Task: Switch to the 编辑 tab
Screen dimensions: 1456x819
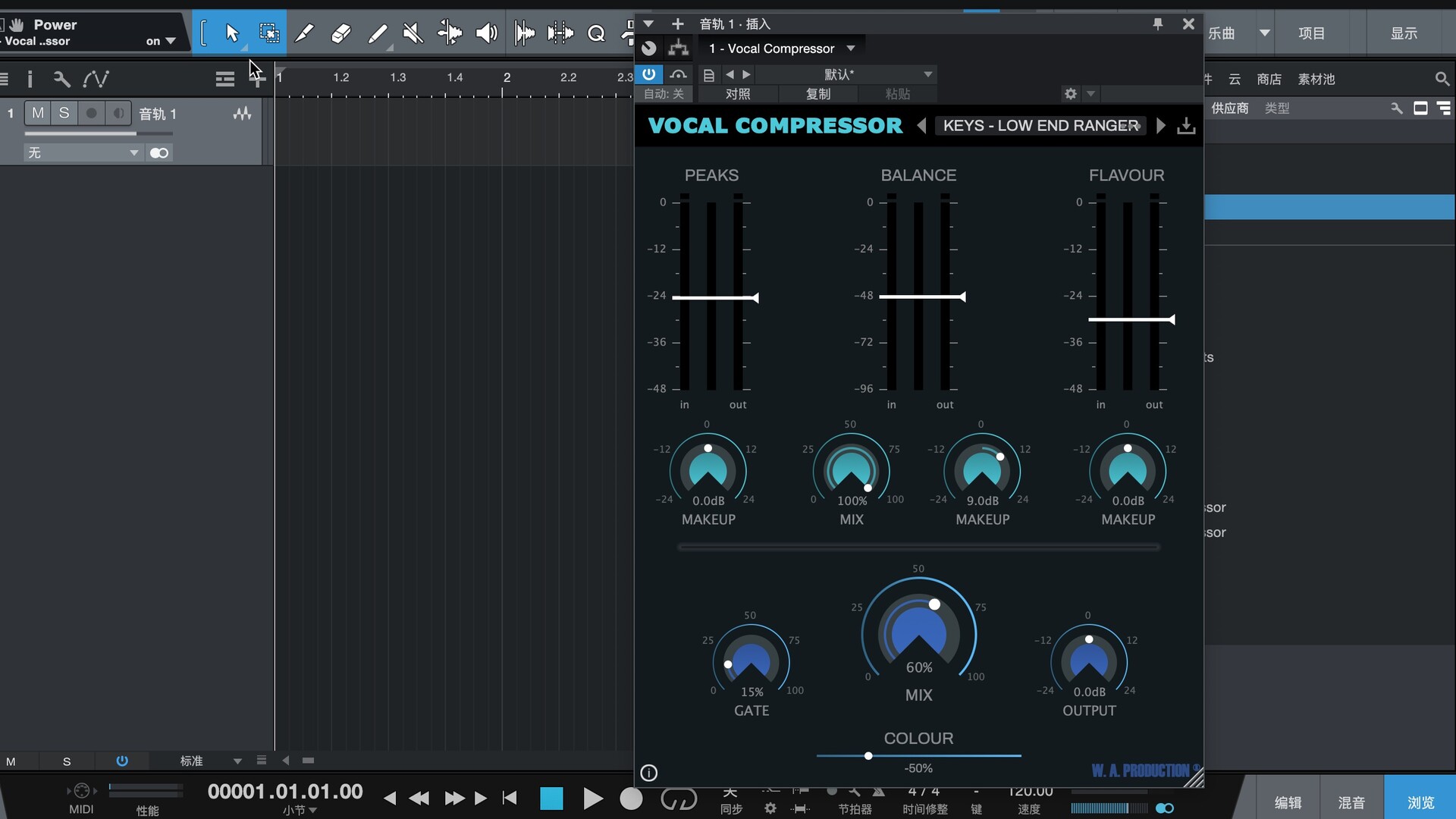Action: pyautogui.click(x=1288, y=802)
